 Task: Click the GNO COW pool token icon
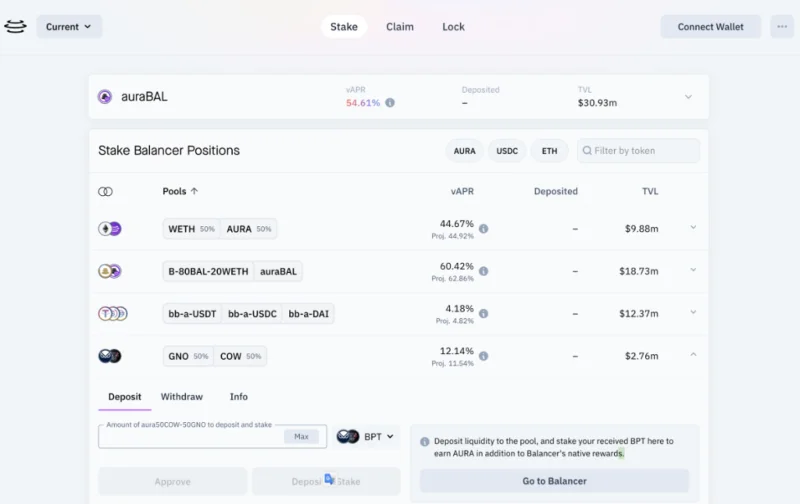(x=110, y=356)
